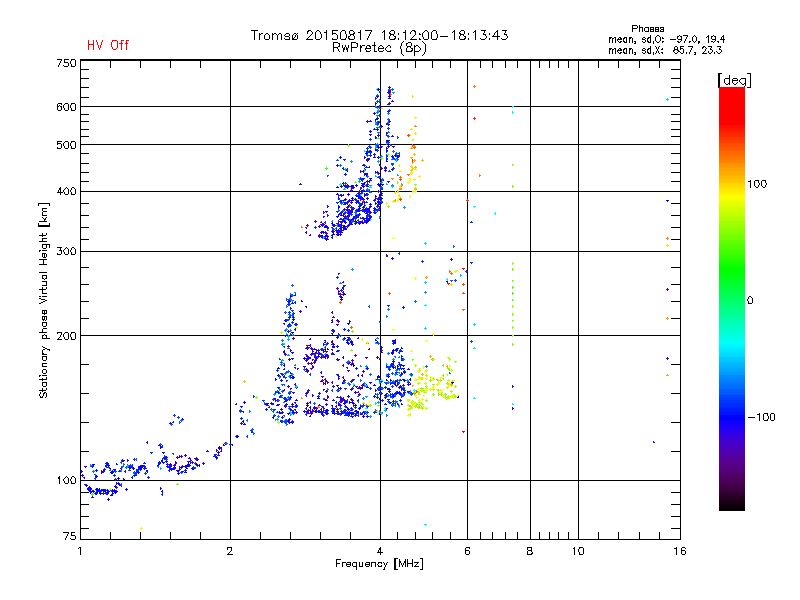Click the x-axis tick label '16'
Screen dimensions: 800x600
(x=680, y=551)
